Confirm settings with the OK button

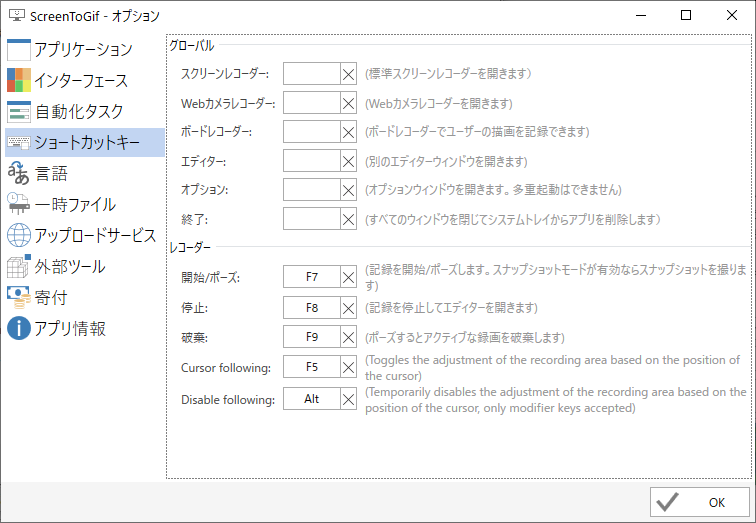[x=700, y=502]
